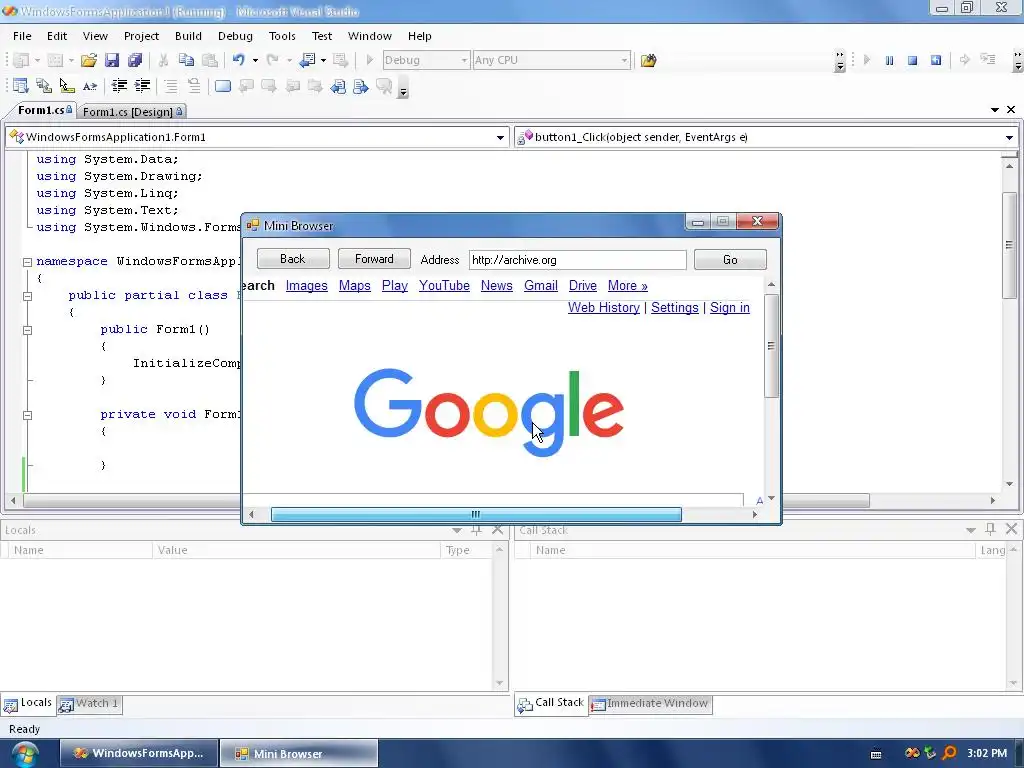Open the Window menu
The image size is (1024, 768).
click(370, 36)
